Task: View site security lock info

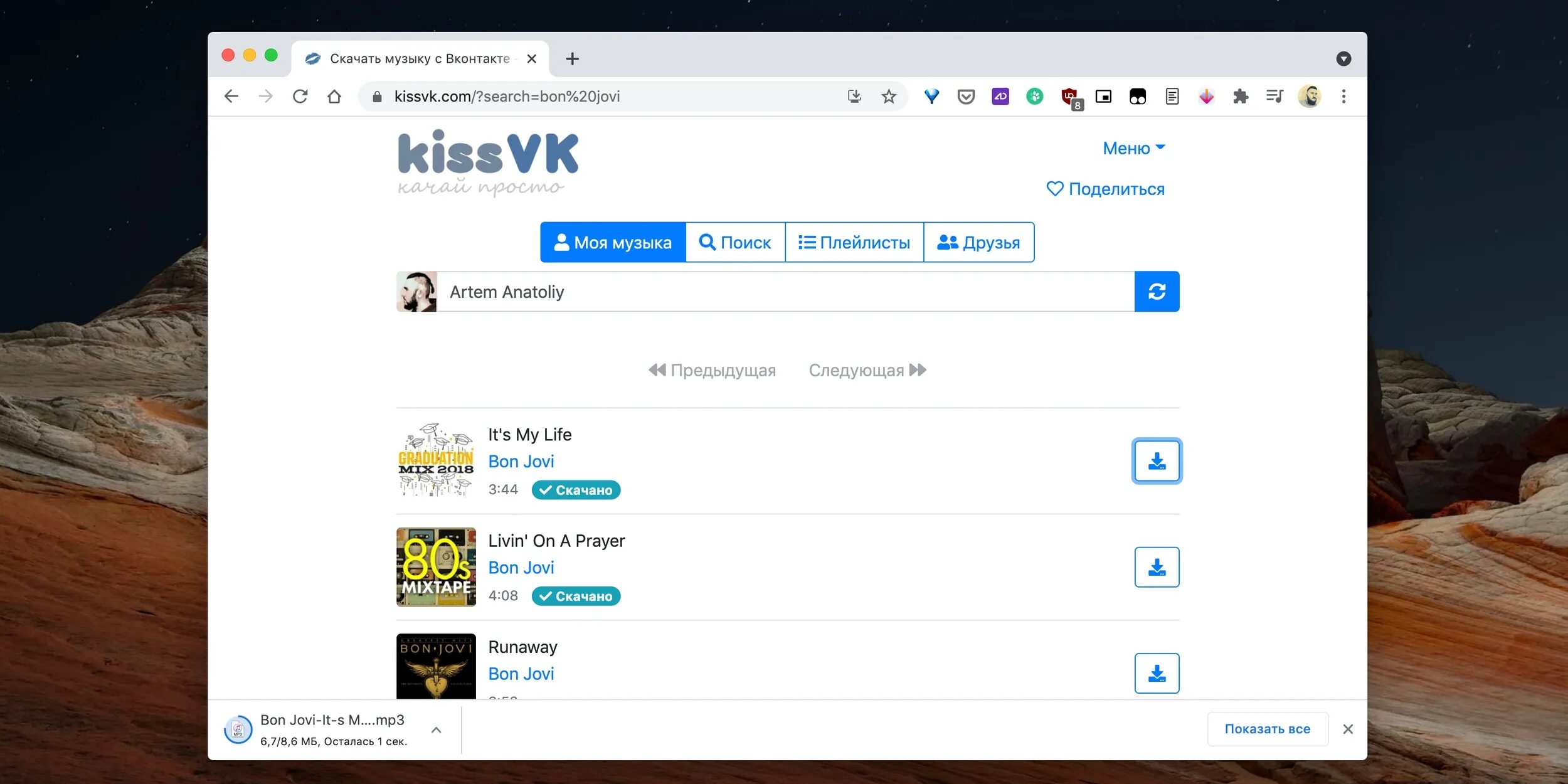Action: point(377,97)
